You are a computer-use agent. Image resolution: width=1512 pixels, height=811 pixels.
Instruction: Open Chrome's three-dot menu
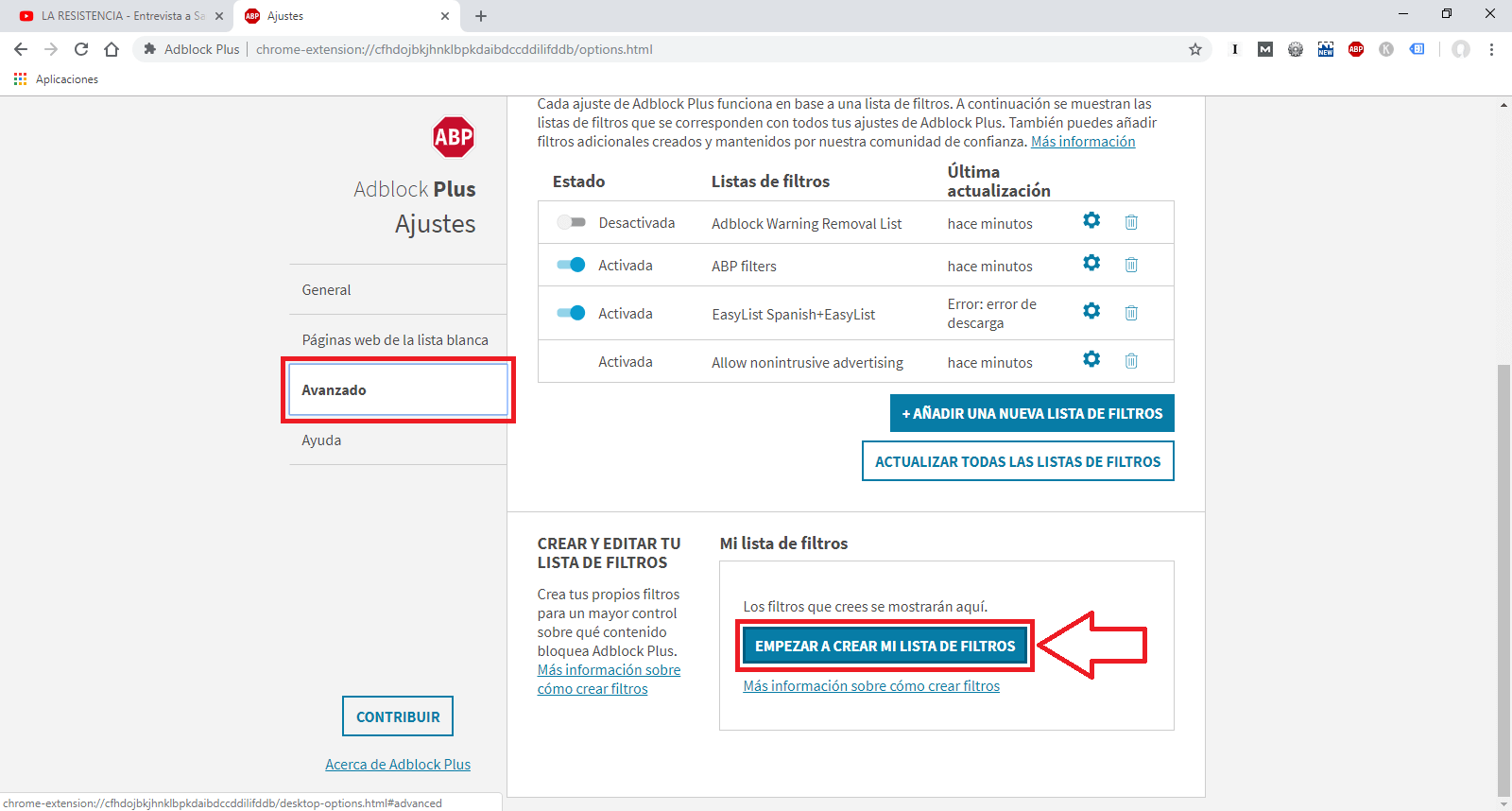pos(1491,49)
